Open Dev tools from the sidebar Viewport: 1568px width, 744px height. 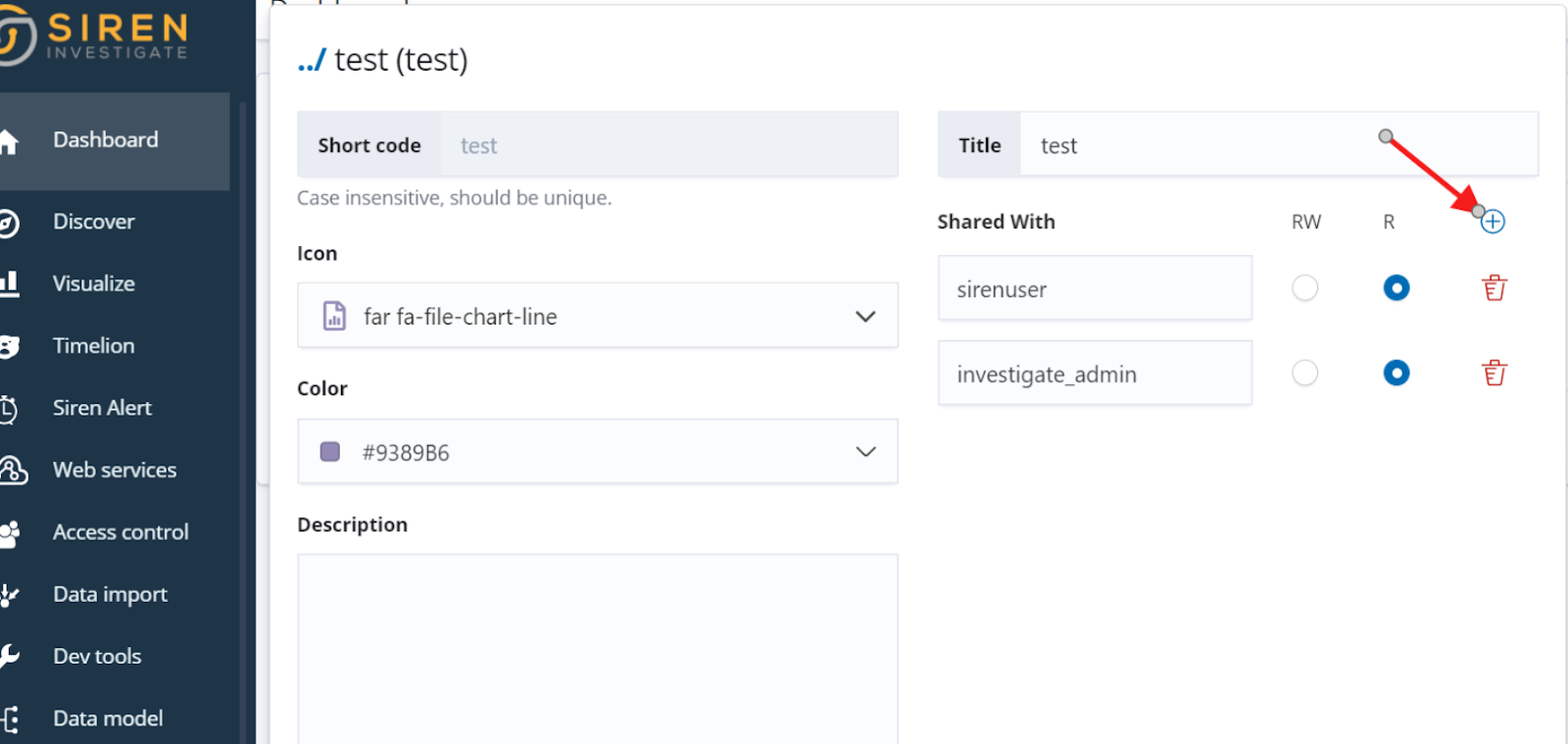[97, 657]
